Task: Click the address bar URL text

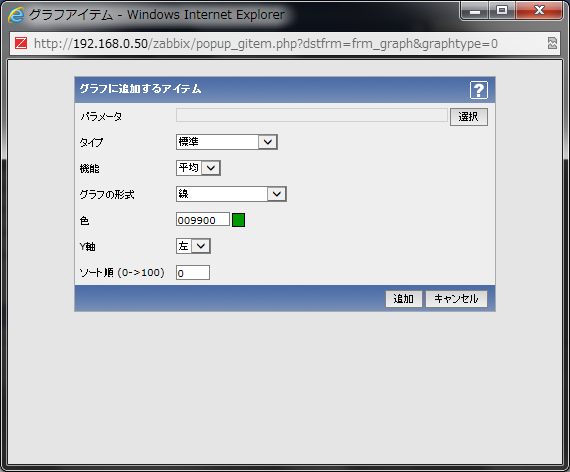Action: (266, 44)
